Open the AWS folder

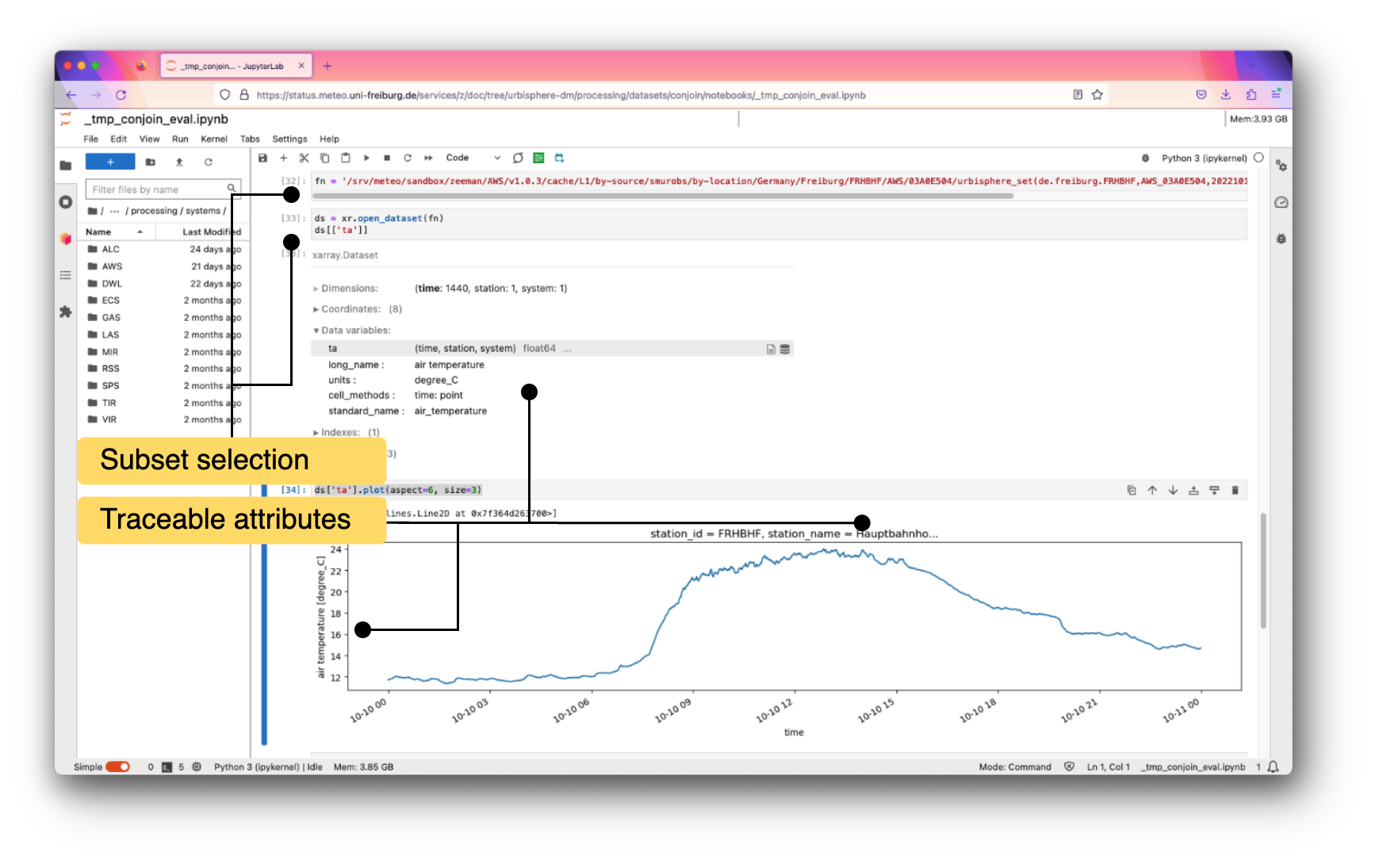click(x=112, y=266)
